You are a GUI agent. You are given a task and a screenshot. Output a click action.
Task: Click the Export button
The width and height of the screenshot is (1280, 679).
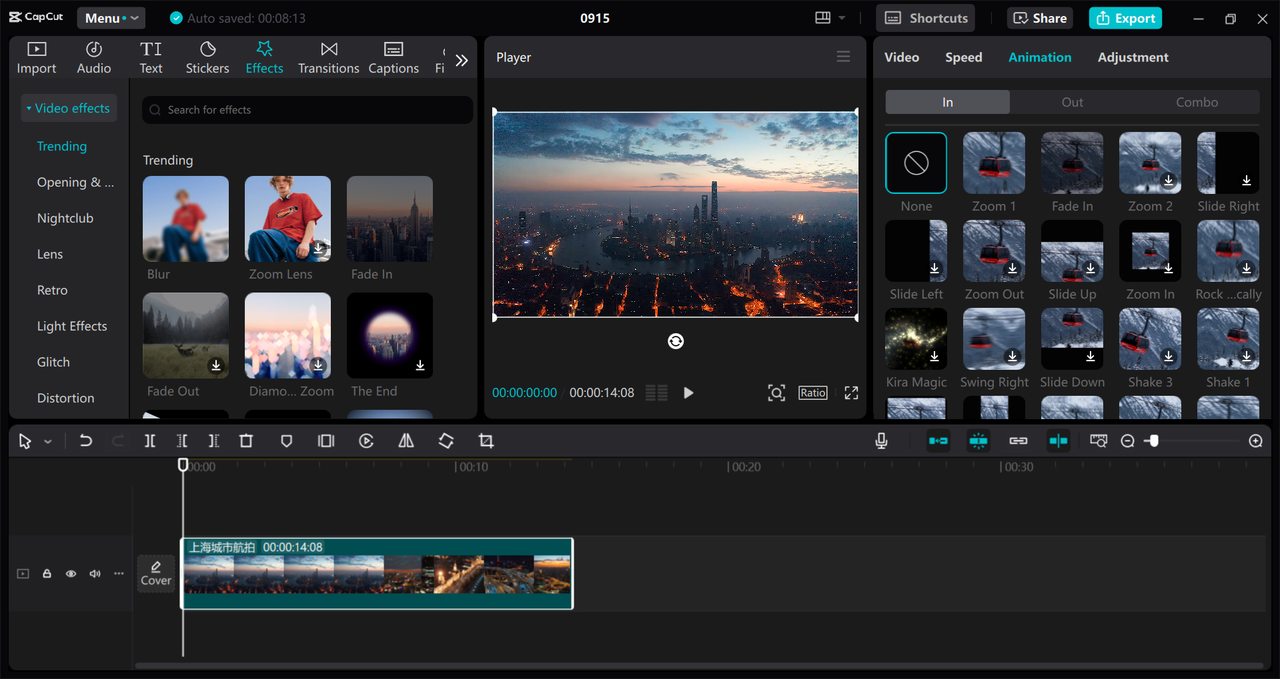(x=1125, y=18)
